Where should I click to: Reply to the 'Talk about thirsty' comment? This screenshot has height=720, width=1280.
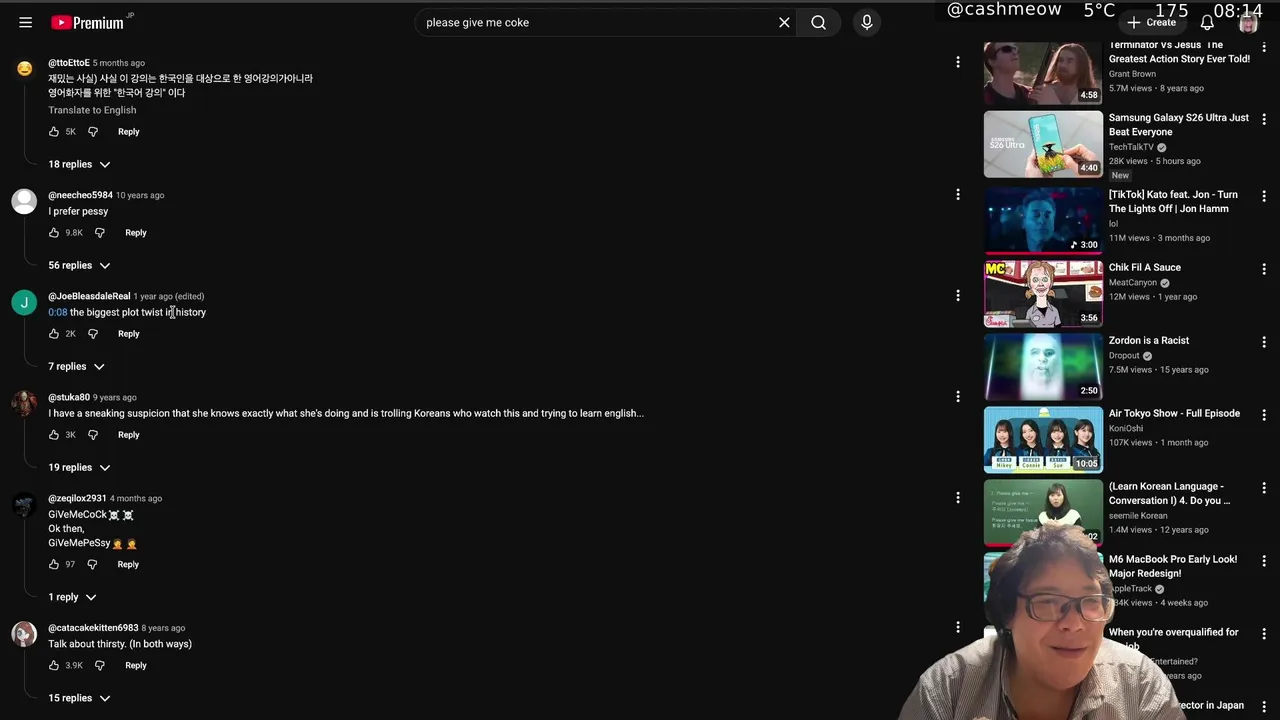[x=136, y=666]
